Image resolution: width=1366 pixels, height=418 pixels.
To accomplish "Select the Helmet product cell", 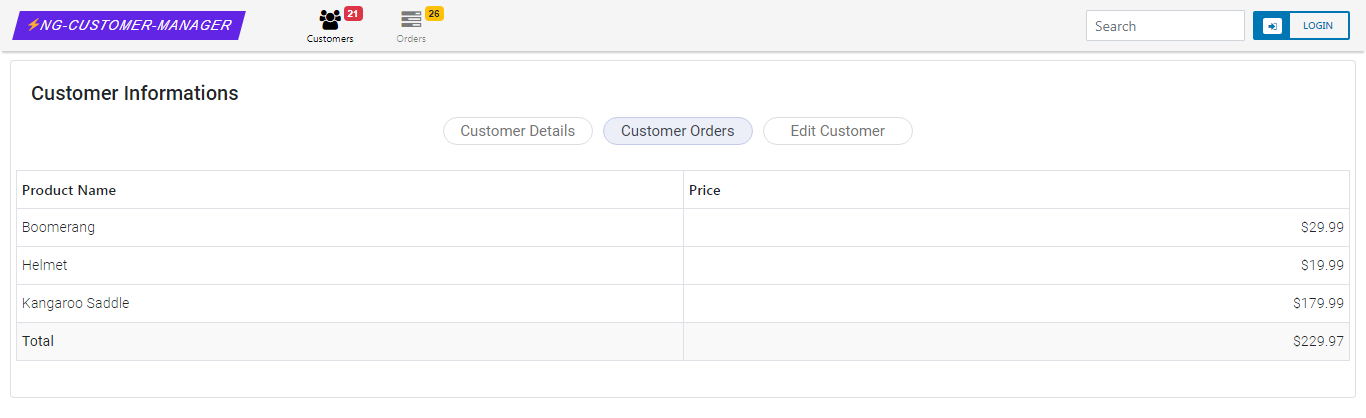I will (x=350, y=266).
